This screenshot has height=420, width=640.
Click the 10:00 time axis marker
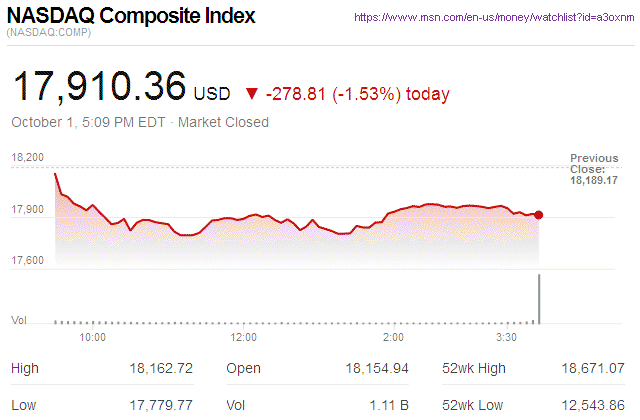pos(93,338)
